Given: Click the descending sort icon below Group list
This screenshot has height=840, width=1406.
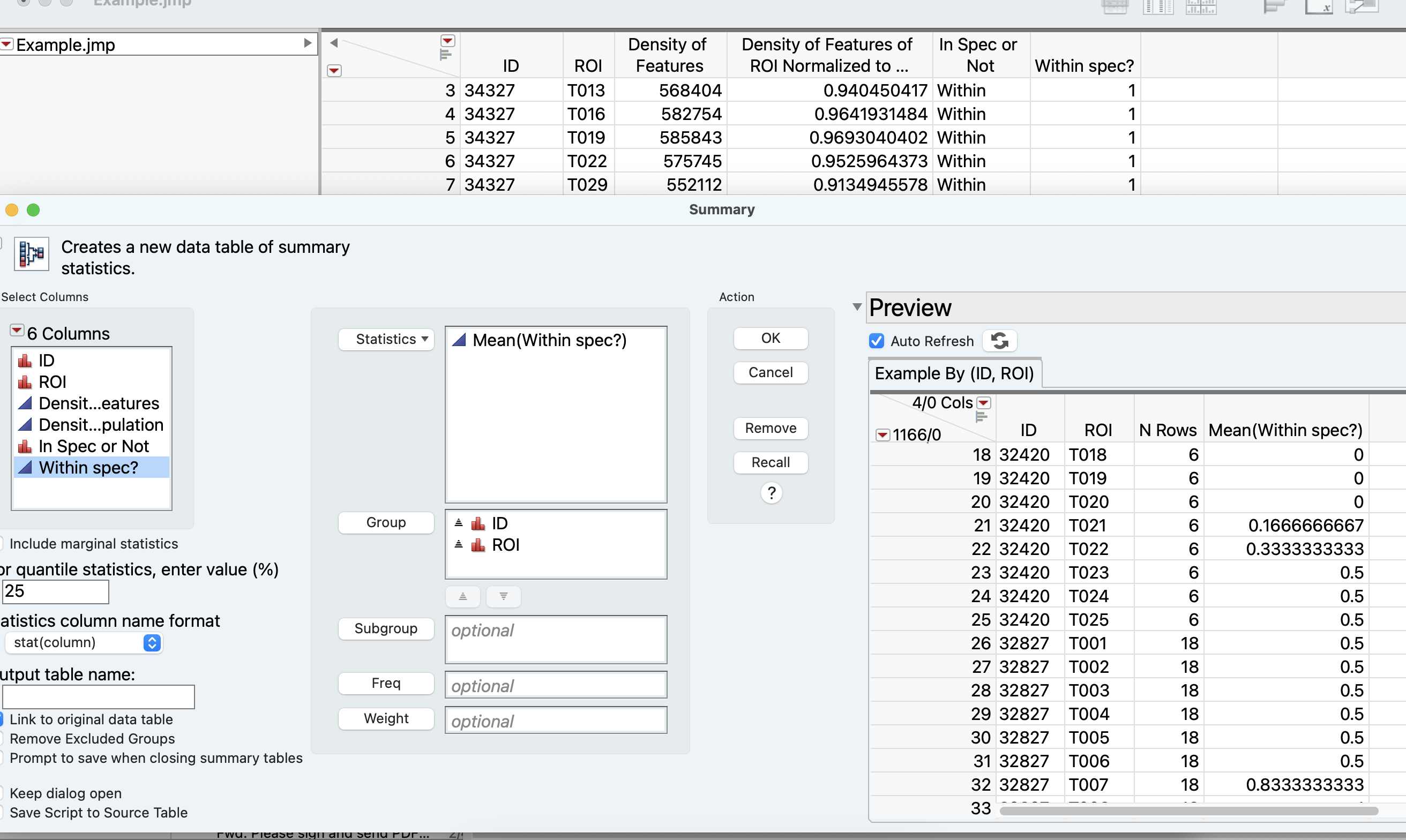Looking at the screenshot, I should 503,596.
